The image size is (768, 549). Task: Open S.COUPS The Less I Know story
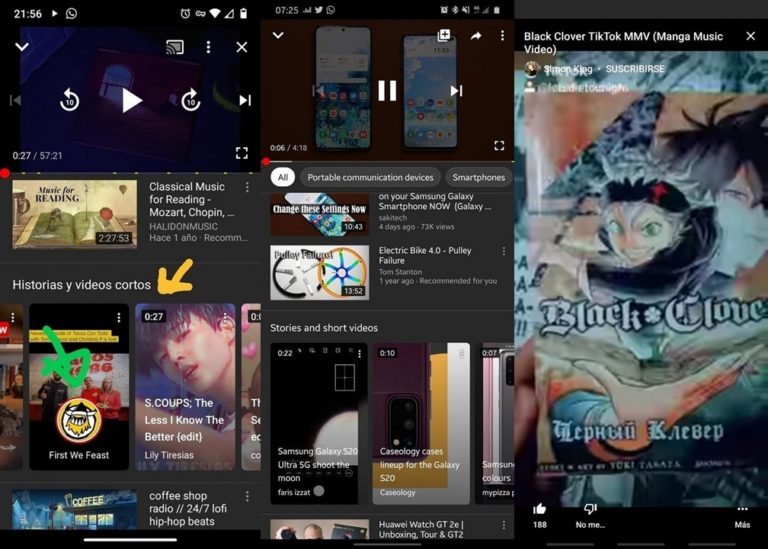[x=185, y=386]
